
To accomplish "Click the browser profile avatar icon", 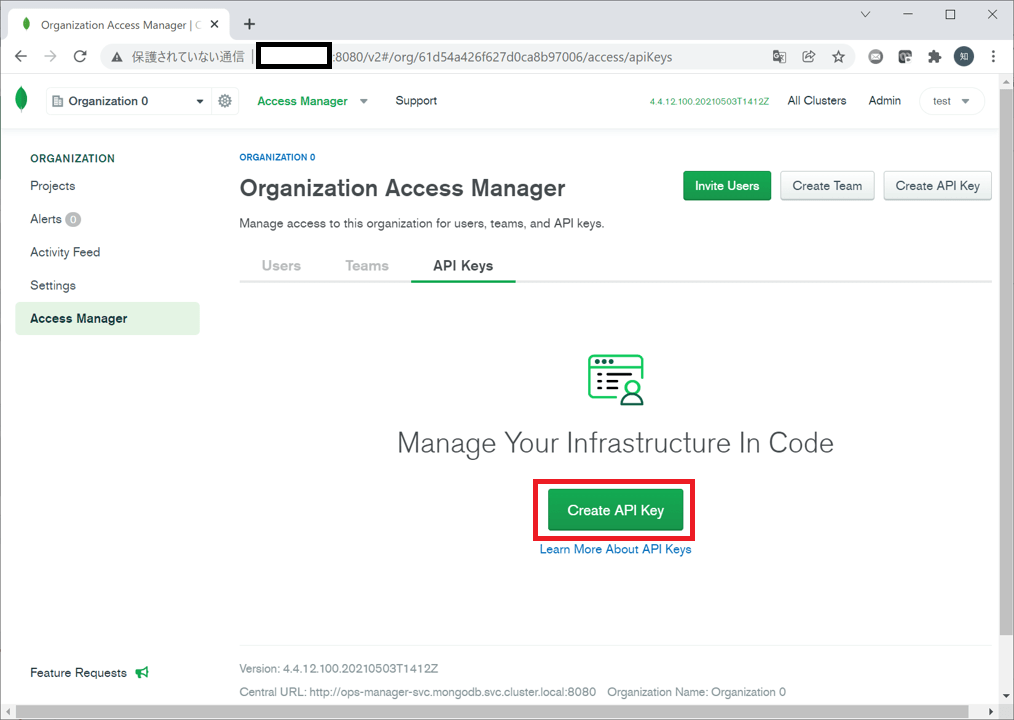I will click(963, 57).
